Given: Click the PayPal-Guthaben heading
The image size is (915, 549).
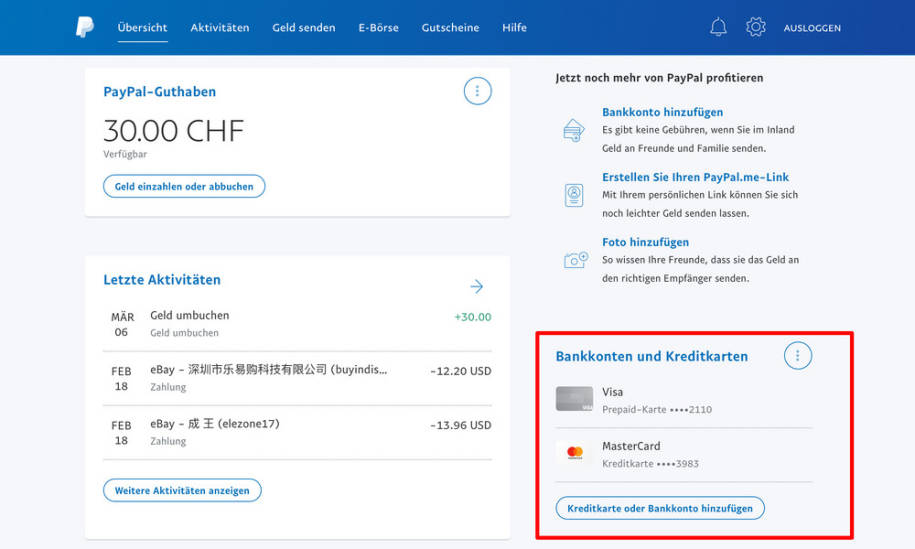Looking at the screenshot, I should (x=159, y=92).
